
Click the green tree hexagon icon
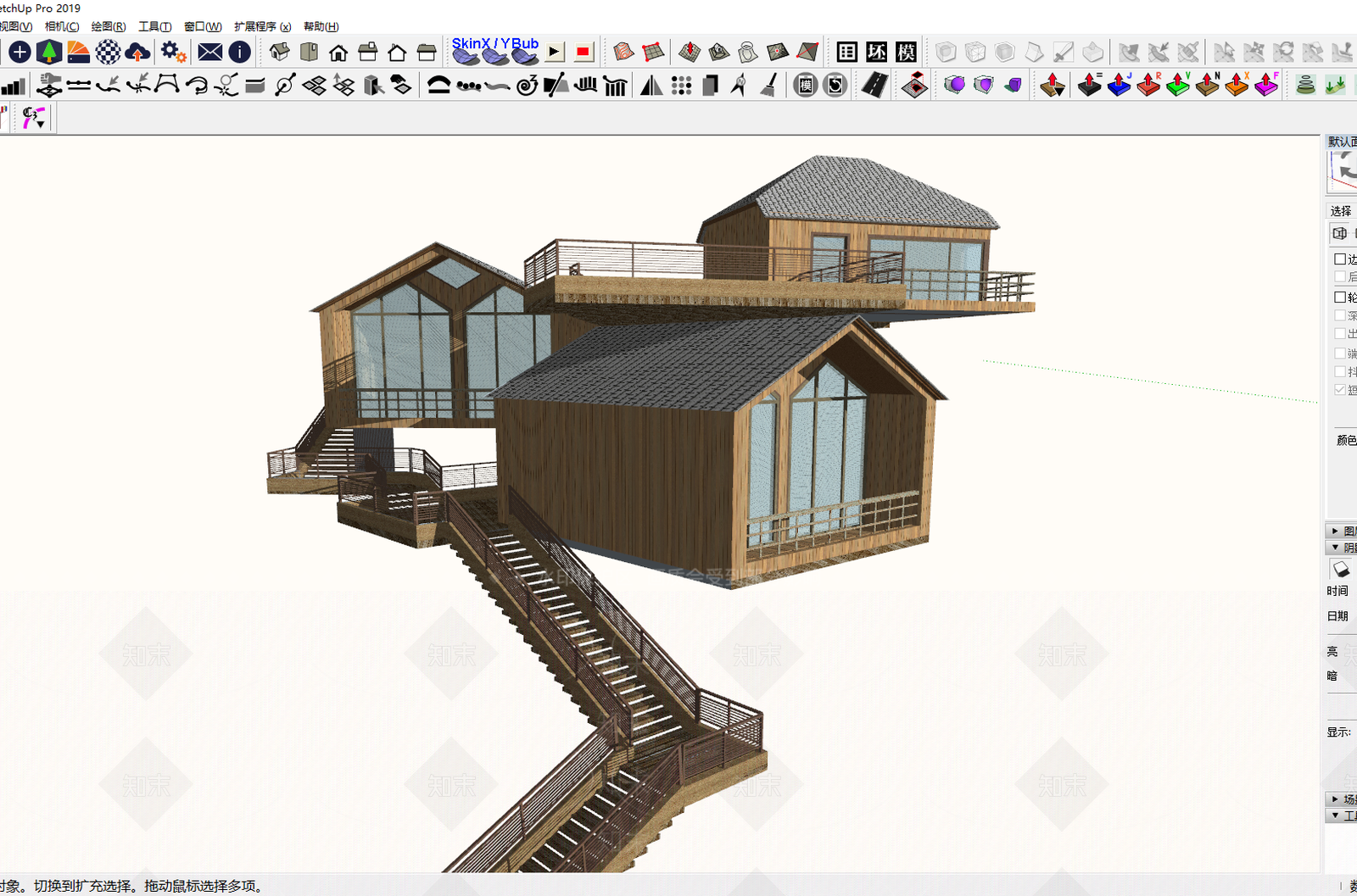[x=49, y=53]
